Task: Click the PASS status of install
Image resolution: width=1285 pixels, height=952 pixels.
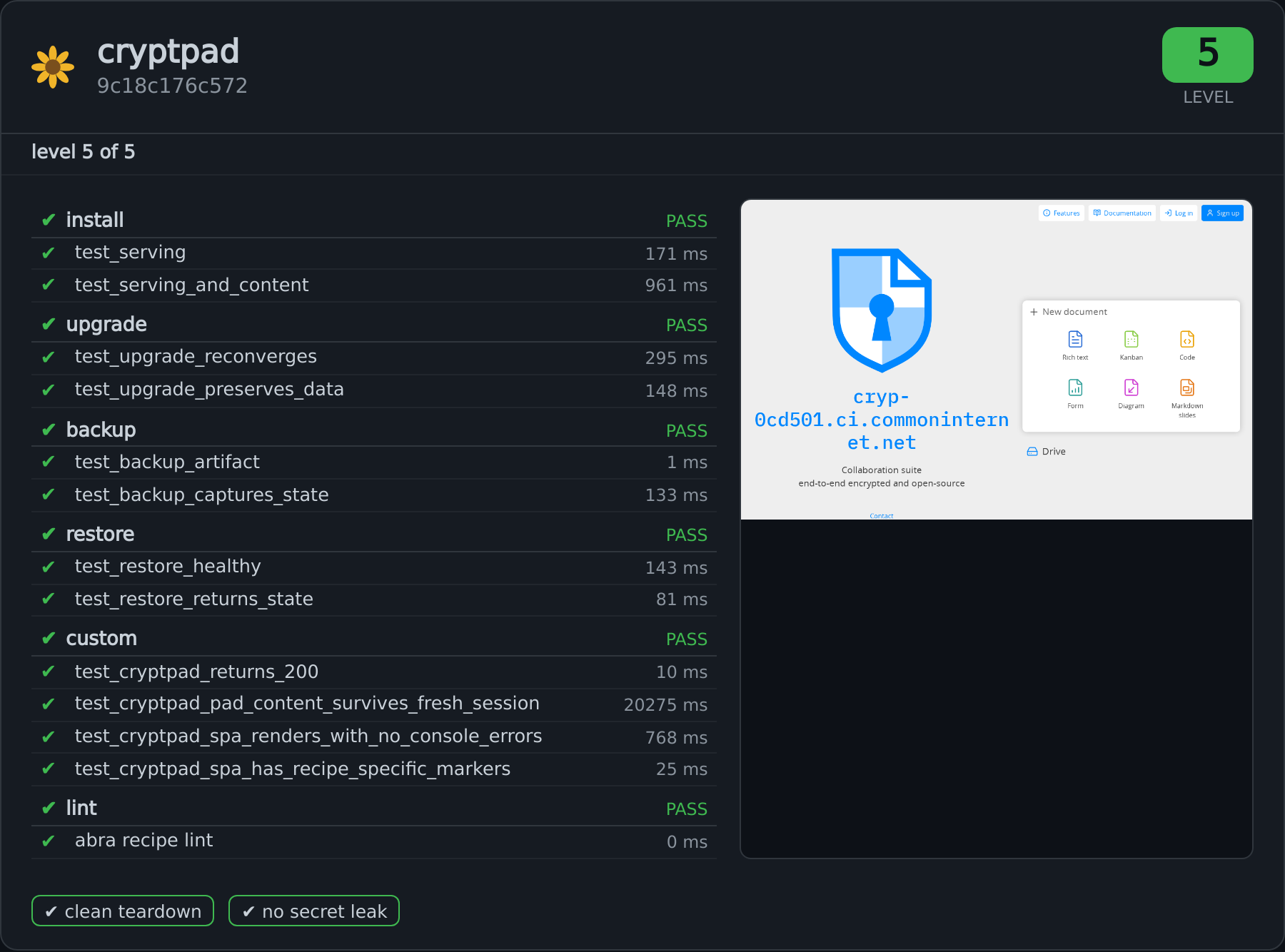Action: point(687,221)
